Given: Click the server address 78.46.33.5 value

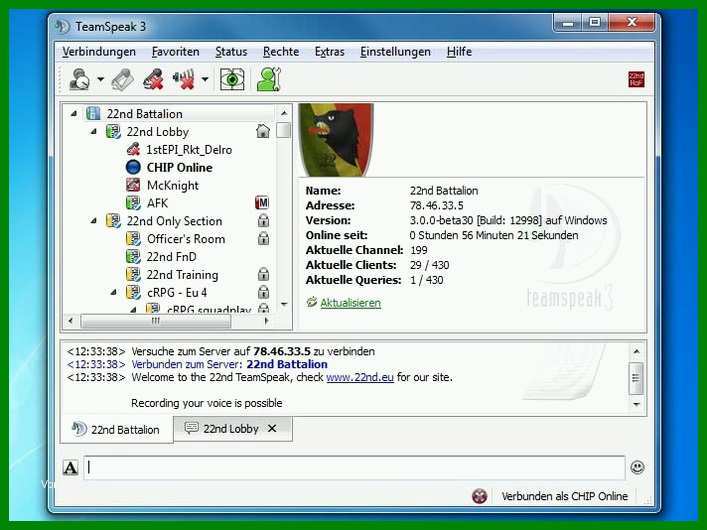Looking at the screenshot, I should pyautogui.click(x=436, y=206).
